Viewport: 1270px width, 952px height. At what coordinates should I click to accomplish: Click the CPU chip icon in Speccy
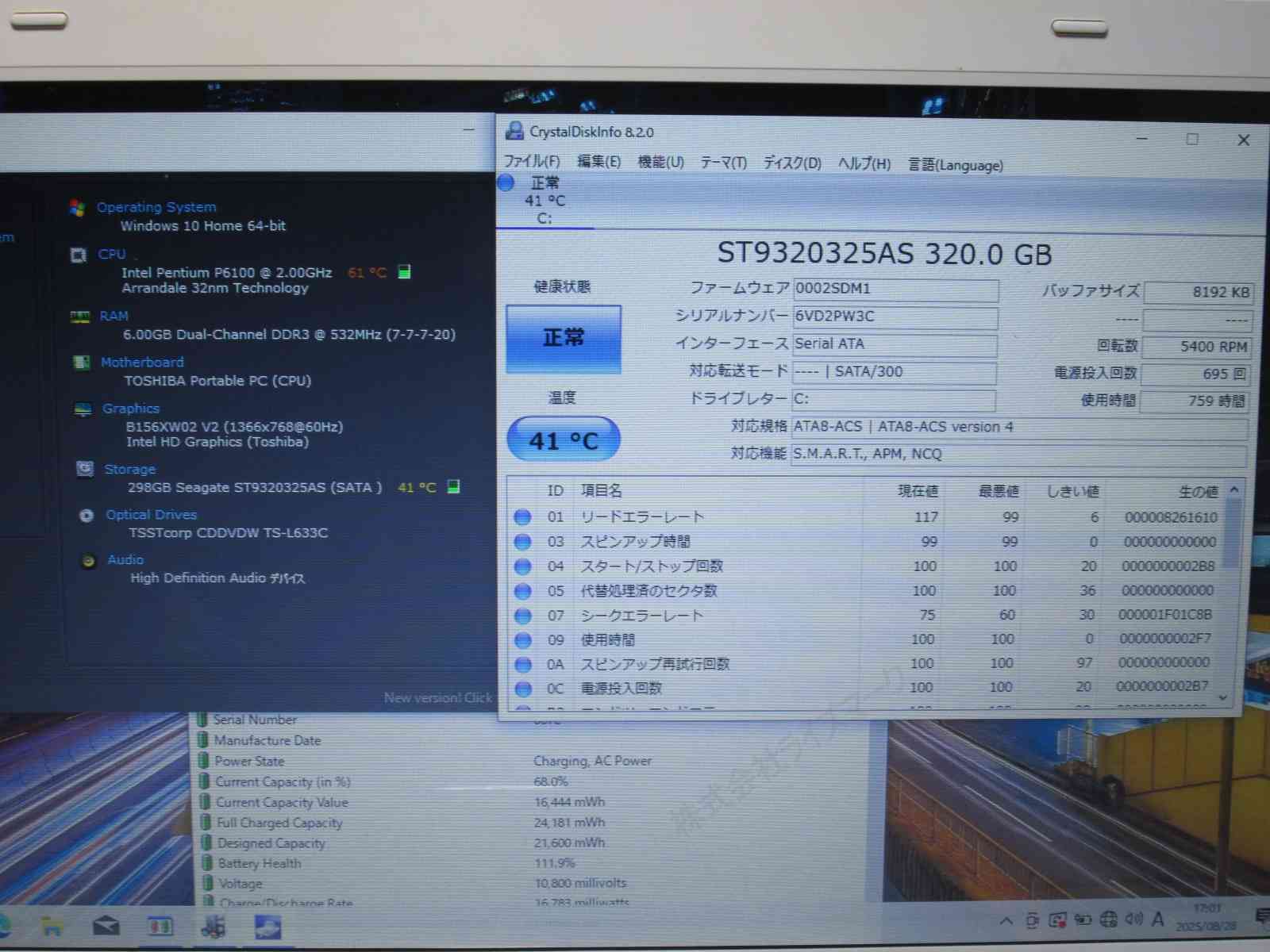79,255
